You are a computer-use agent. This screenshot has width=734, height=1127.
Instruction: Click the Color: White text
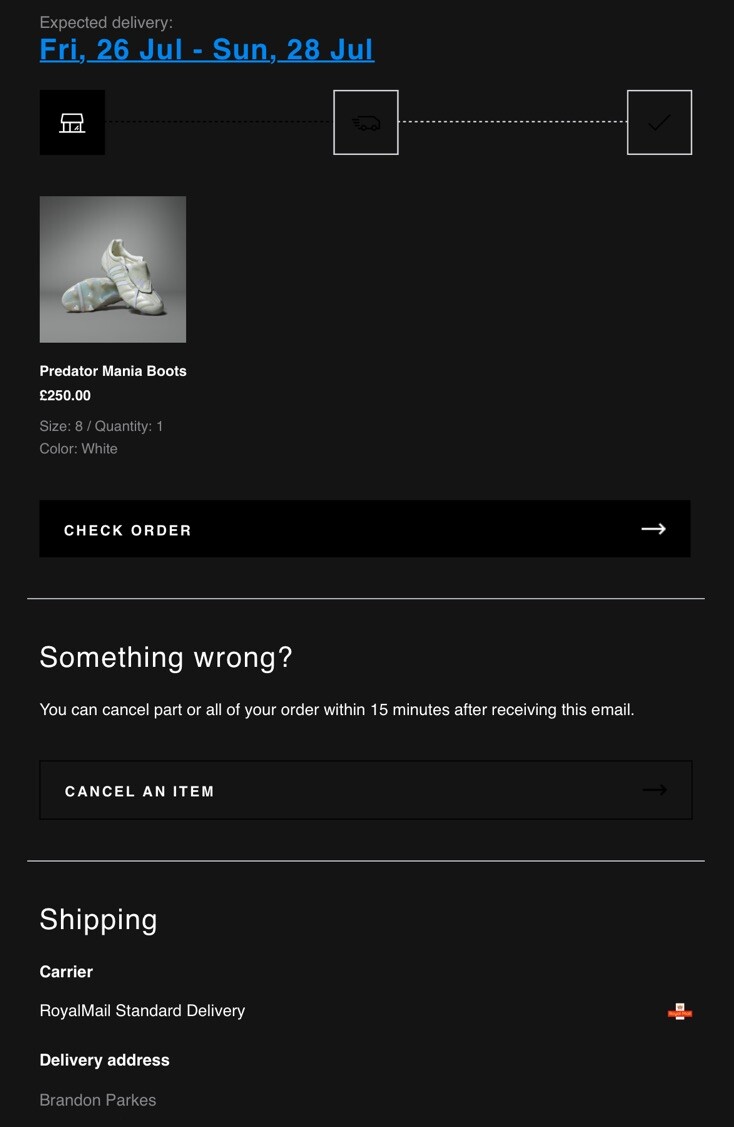(78, 448)
